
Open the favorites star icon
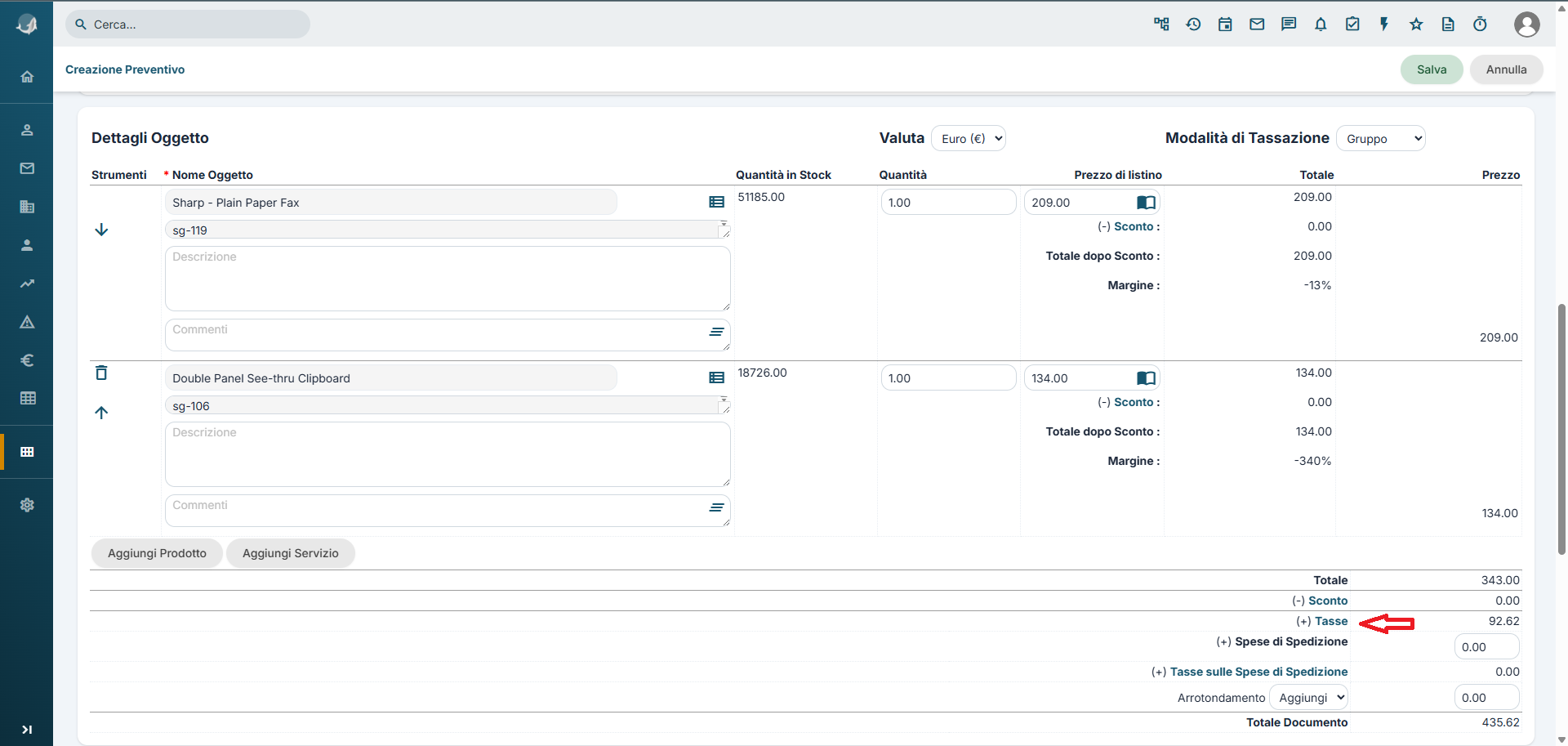pyautogui.click(x=1416, y=25)
